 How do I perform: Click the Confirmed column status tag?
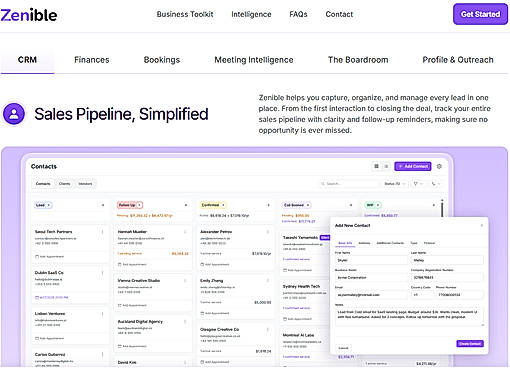(213, 205)
